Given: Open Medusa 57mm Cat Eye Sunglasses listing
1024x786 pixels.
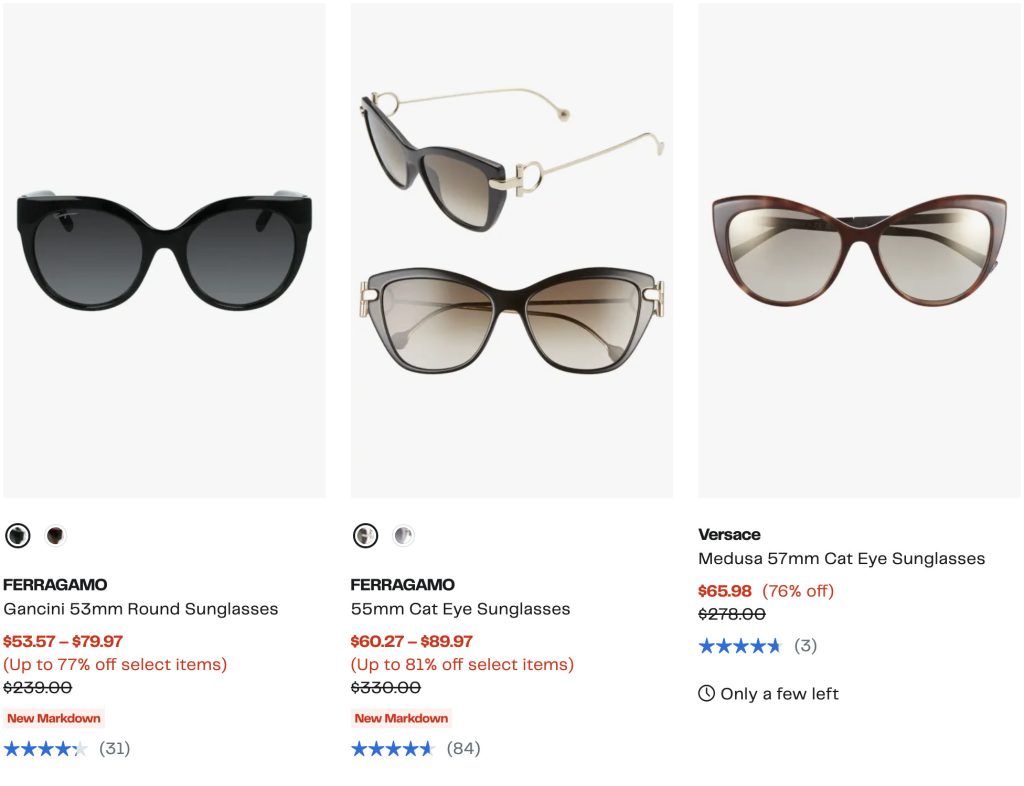Looking at the screenshot, I should tap(841, 559).
